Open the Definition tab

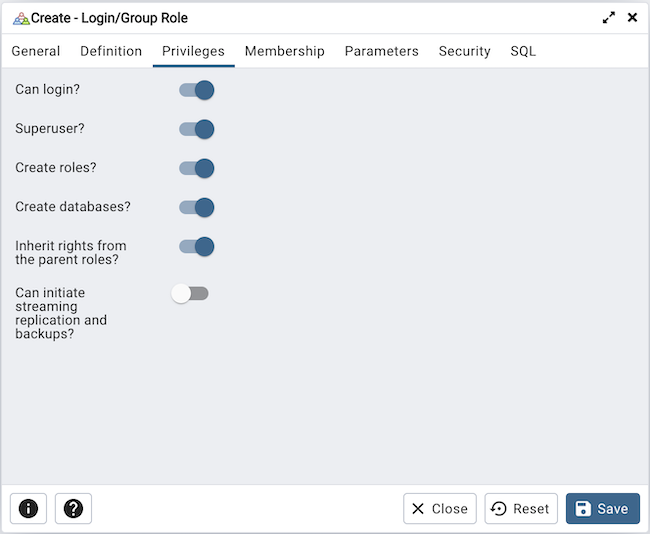(111, 51)
